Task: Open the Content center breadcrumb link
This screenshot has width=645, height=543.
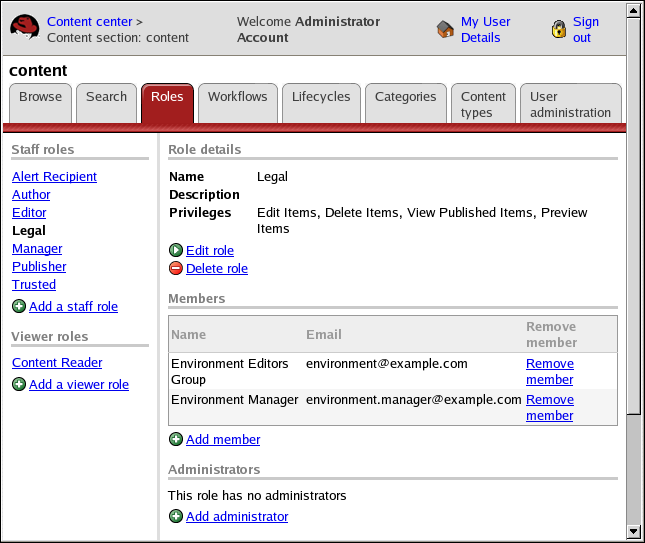Action: coord(89,21)
